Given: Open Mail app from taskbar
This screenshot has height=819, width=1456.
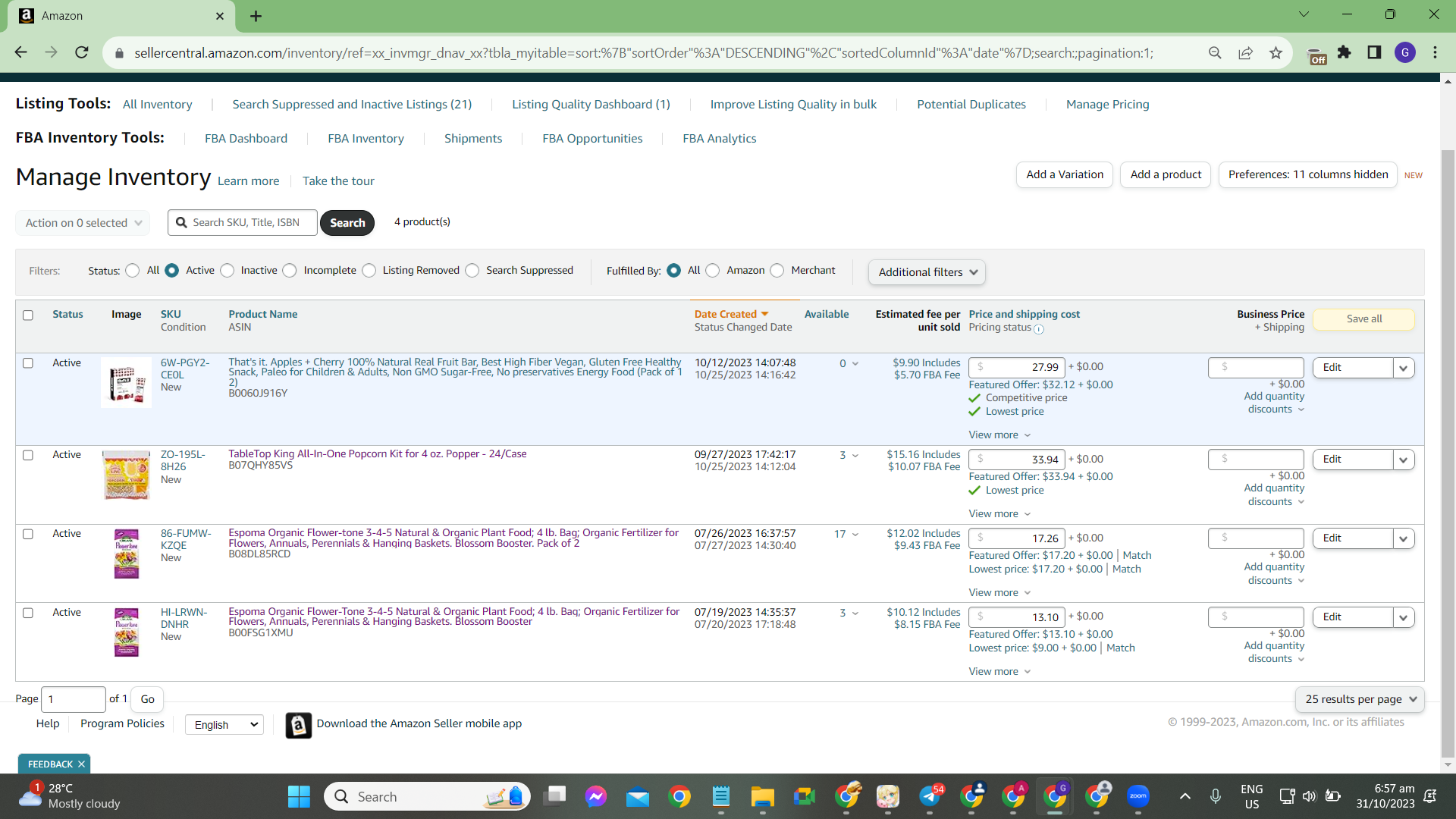Looking at the screenshot, I should 638,796.
